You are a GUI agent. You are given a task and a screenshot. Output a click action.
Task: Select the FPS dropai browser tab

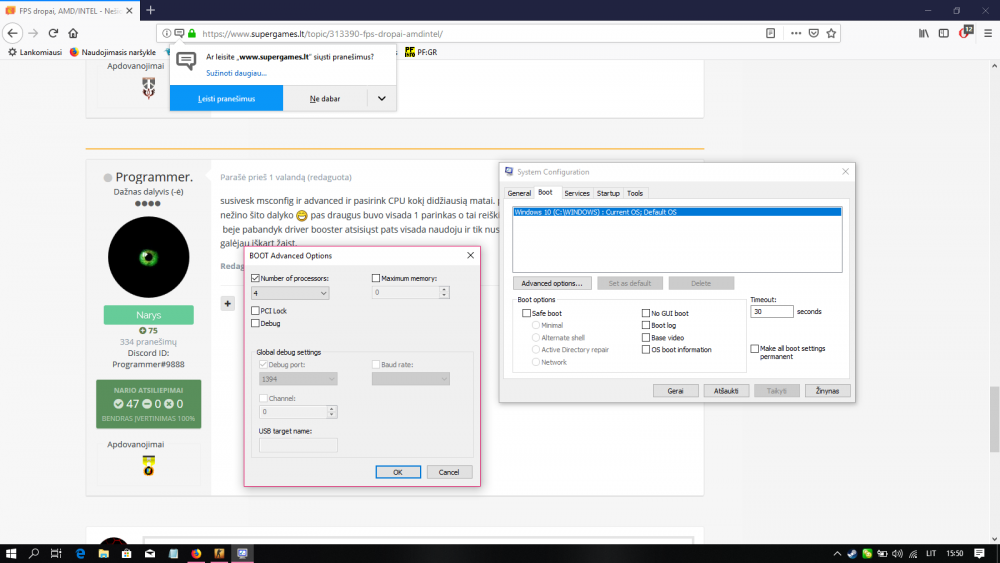[69, 11]
